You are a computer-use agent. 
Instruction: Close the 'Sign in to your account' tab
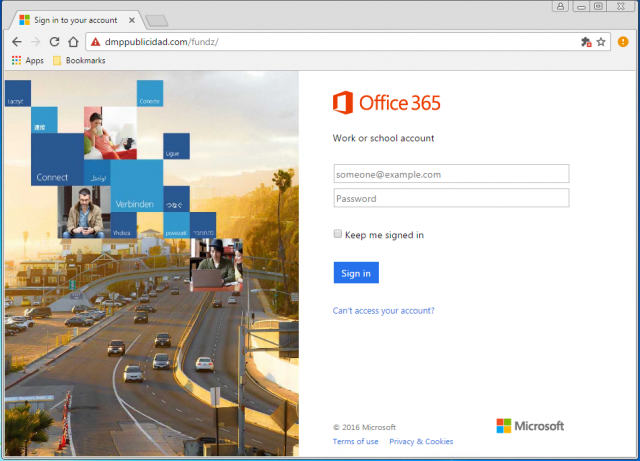tap(132, 20)
